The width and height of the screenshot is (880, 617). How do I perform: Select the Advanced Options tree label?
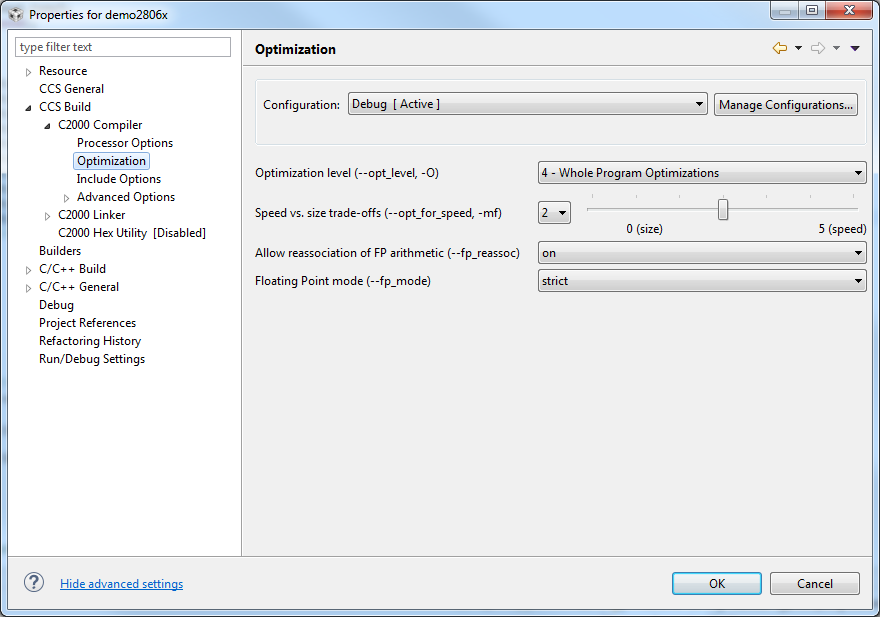point(126,196)
